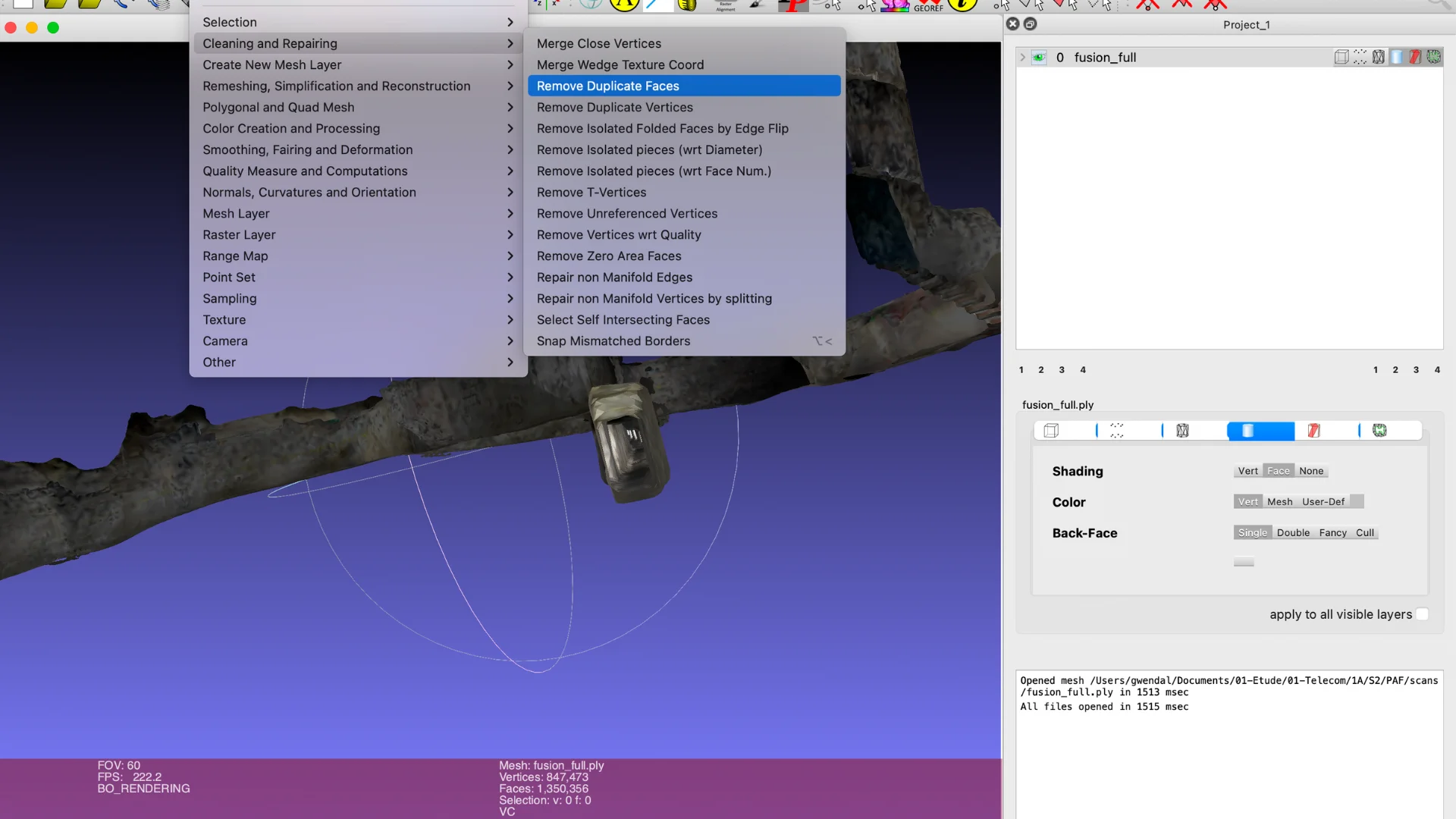Choose Repair non Manifold Edges
The width and height of the screenshot is (1456, 819).
[684, 277]
